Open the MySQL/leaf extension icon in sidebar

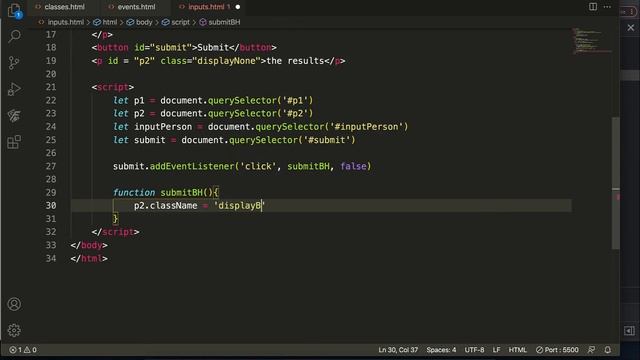tap(14, 116)
